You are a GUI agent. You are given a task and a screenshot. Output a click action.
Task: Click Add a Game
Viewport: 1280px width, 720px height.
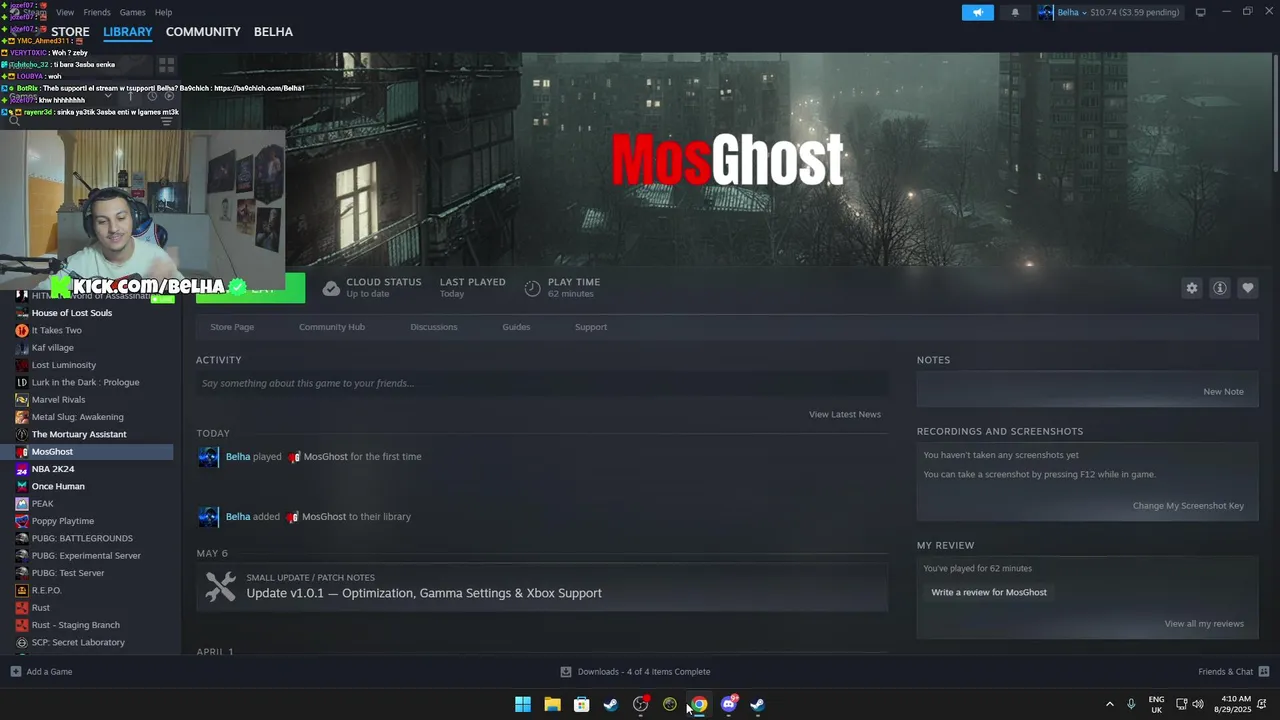[x=41, y=672]
